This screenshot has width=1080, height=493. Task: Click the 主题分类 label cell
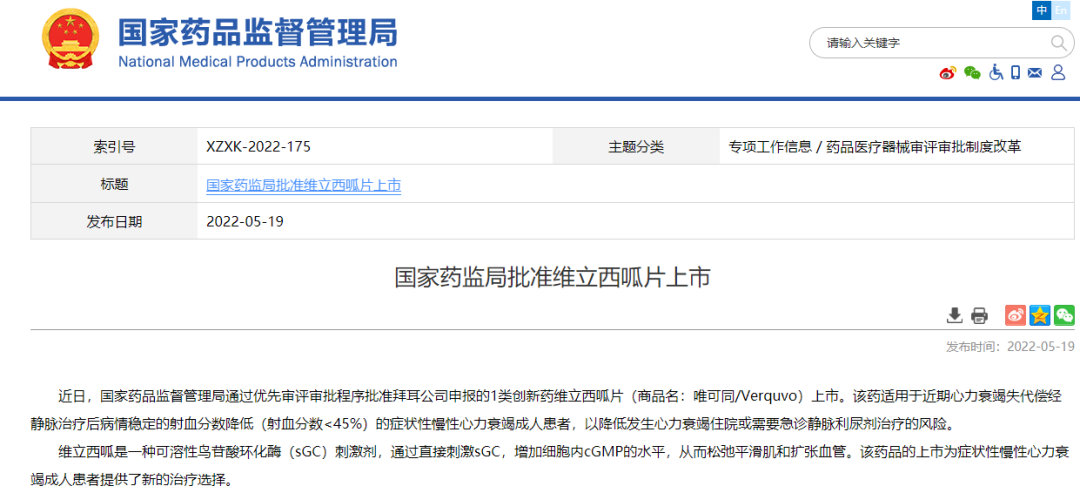pyautogui.click(x=636, y=147)
